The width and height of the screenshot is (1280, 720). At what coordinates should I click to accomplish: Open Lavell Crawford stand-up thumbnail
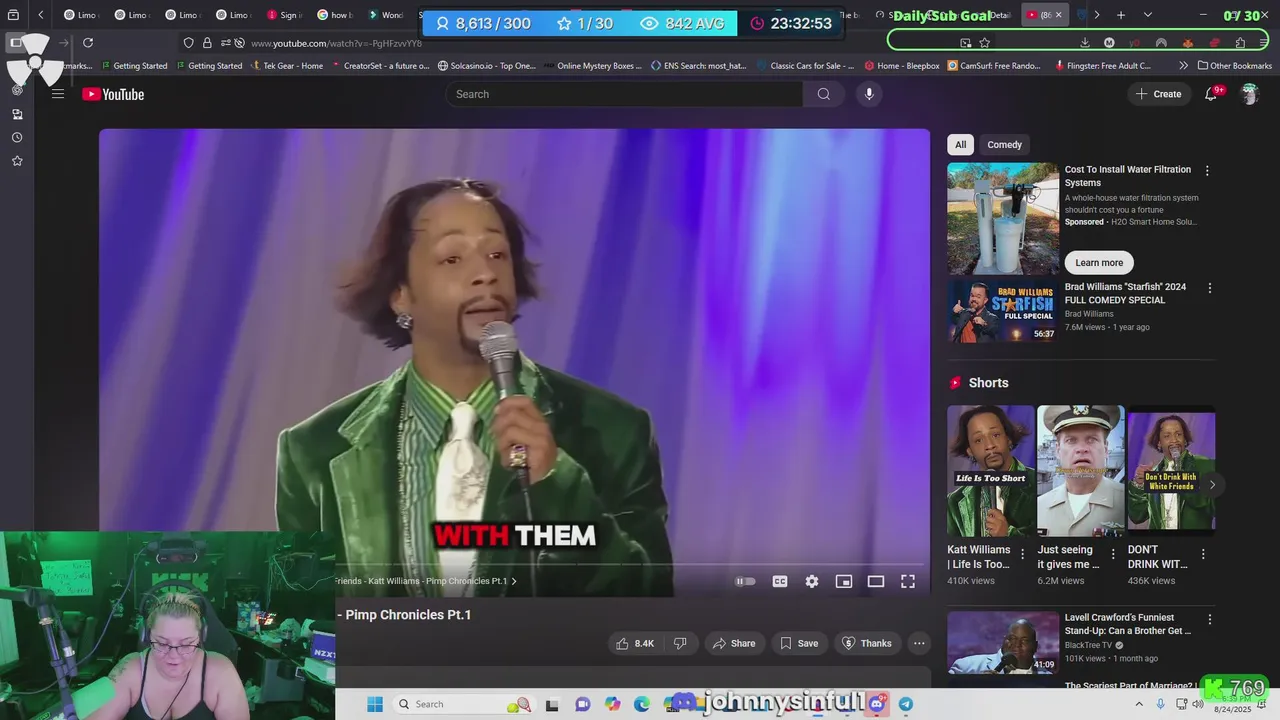coord(1003,643)
